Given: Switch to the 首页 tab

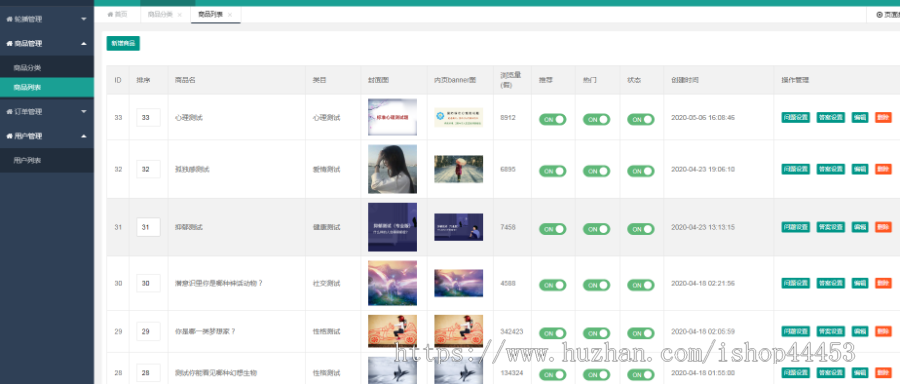Looking at the screenshot, I should click(117, 14).
